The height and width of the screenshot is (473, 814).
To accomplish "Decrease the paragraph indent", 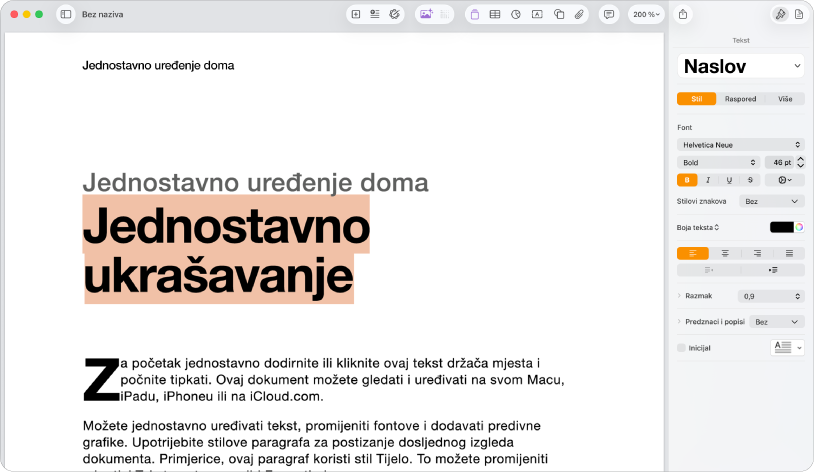I will click(x=709, y=270).
